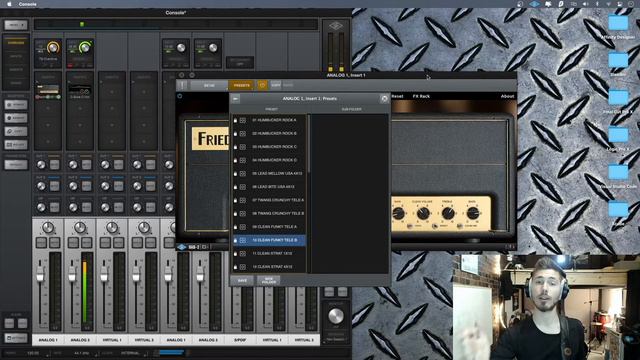The width and height of the screenshot is (640, 360).
Task: Select preset 06 LEAD BITE USA 4X12
Action: pyautogui.click(x=269, y=187)
